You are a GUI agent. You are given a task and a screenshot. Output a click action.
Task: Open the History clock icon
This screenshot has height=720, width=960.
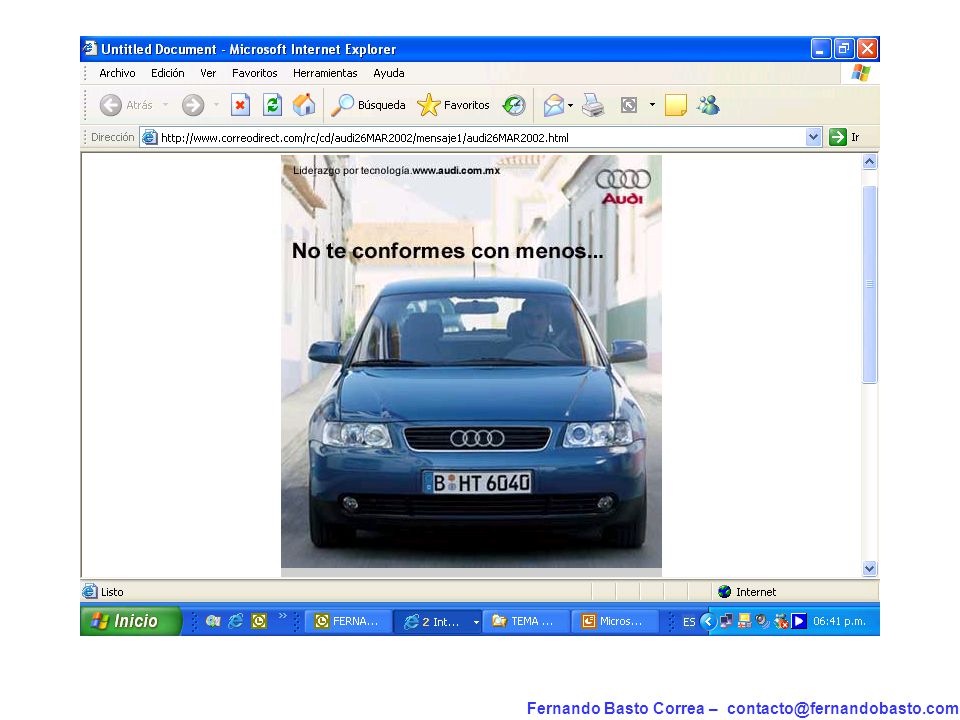point(514,105)
